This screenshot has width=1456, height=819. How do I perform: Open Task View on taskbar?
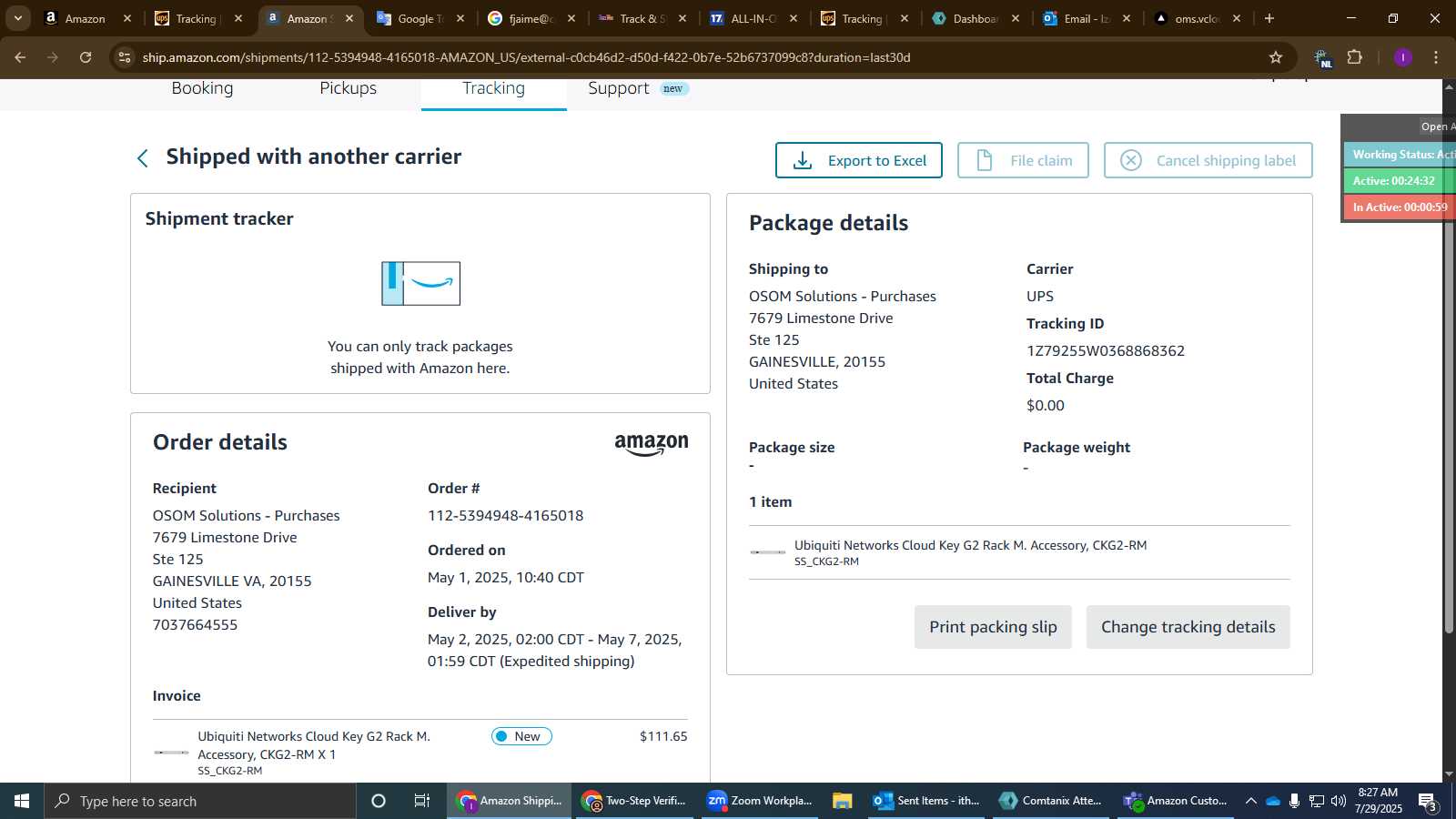422,801
